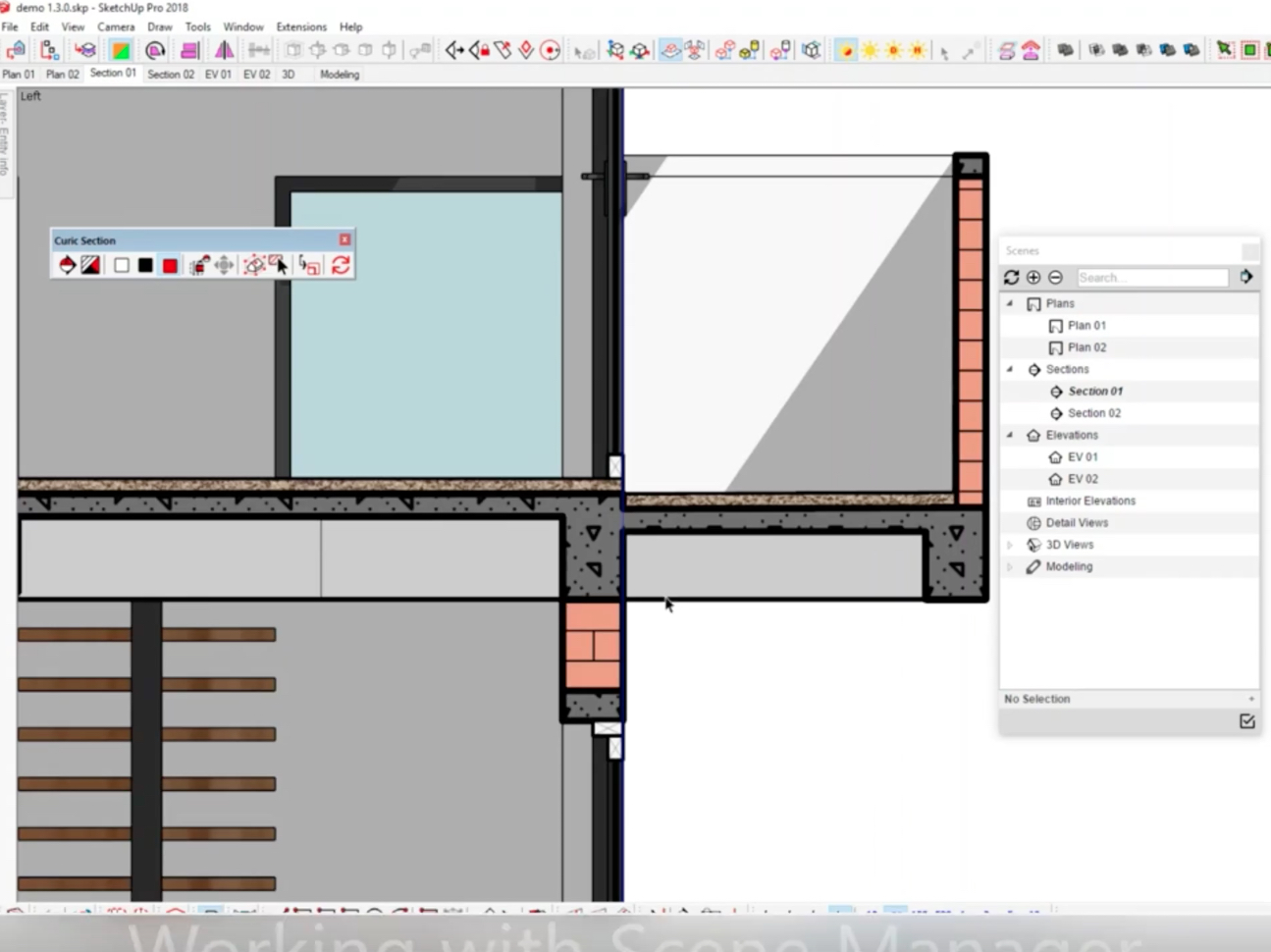The height and width of the screenshot is (952, 1271).
Task: Collapse the Plans group in Scenes tree
Action: tap(1010, 303)
